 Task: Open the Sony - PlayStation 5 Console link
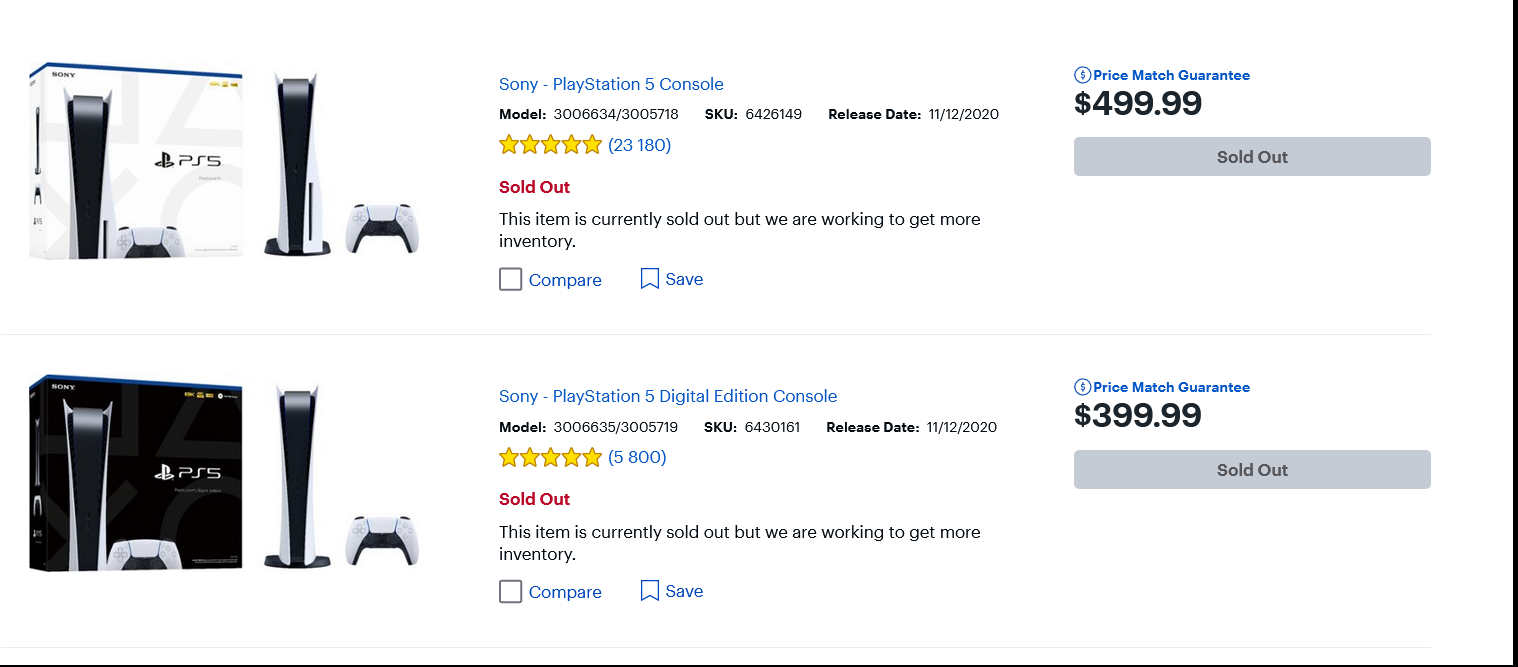click(611, 84)
